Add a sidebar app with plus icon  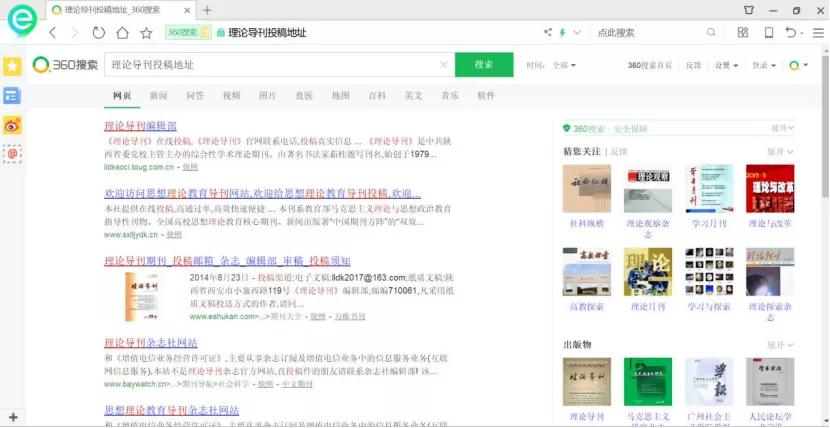coord(13,417)
